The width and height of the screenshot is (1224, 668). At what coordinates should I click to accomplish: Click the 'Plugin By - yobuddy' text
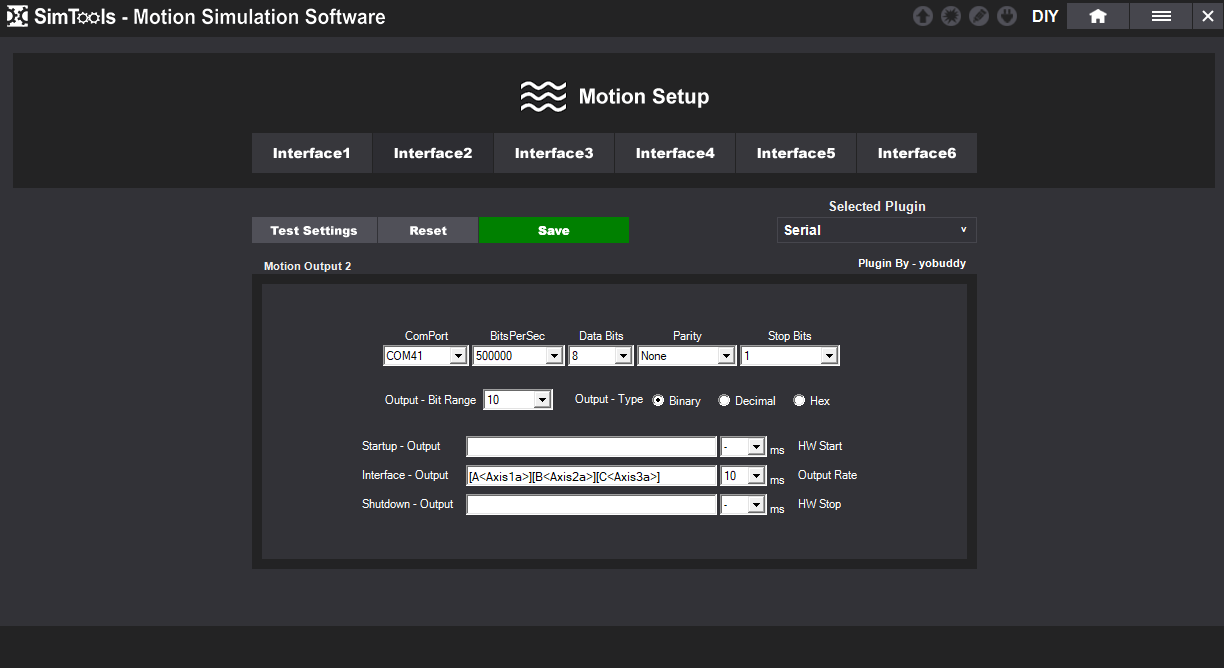(912, 263)
